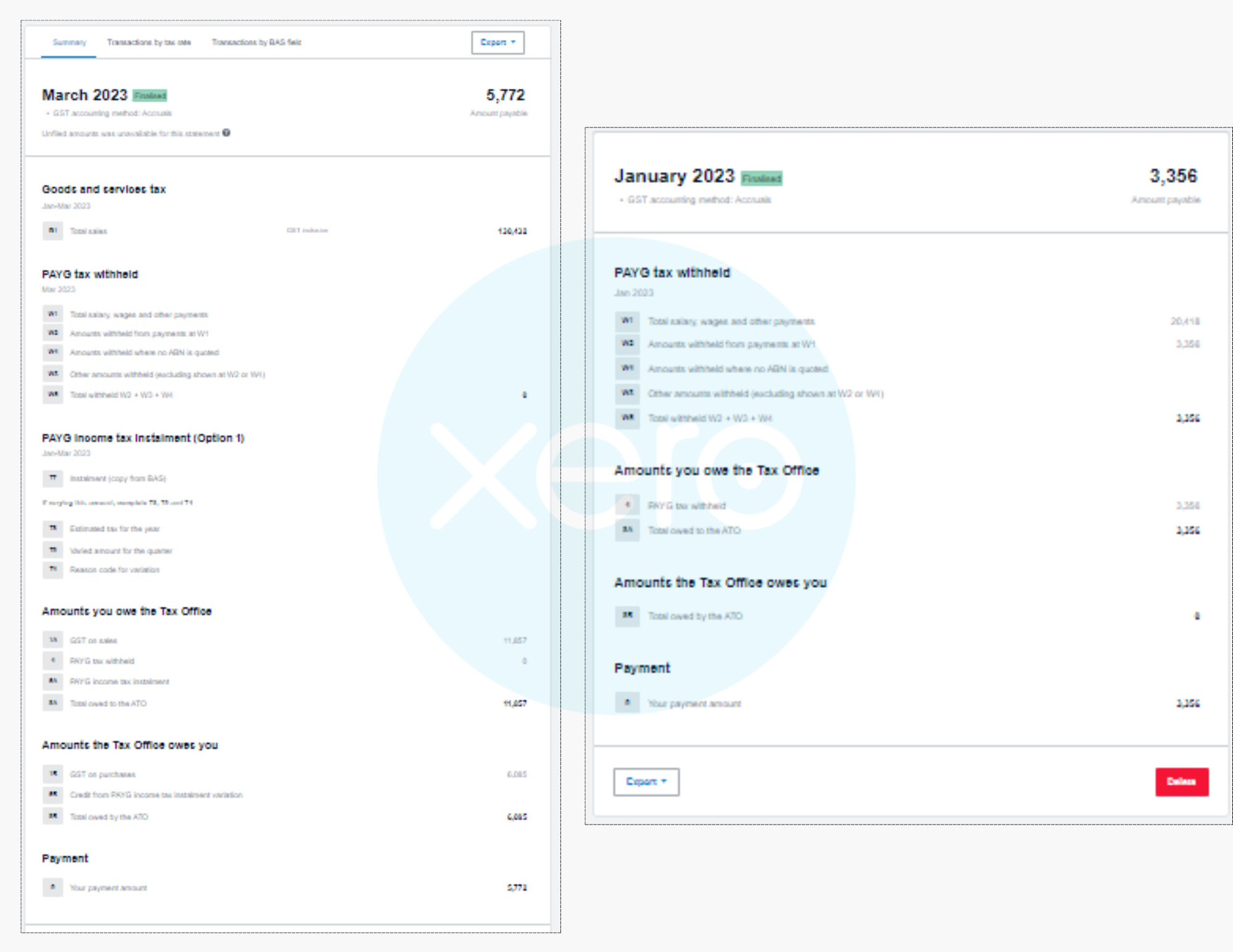Open the Export dropdown at bottom of January statement
The image size is (1233, 952).
[645, 781]
